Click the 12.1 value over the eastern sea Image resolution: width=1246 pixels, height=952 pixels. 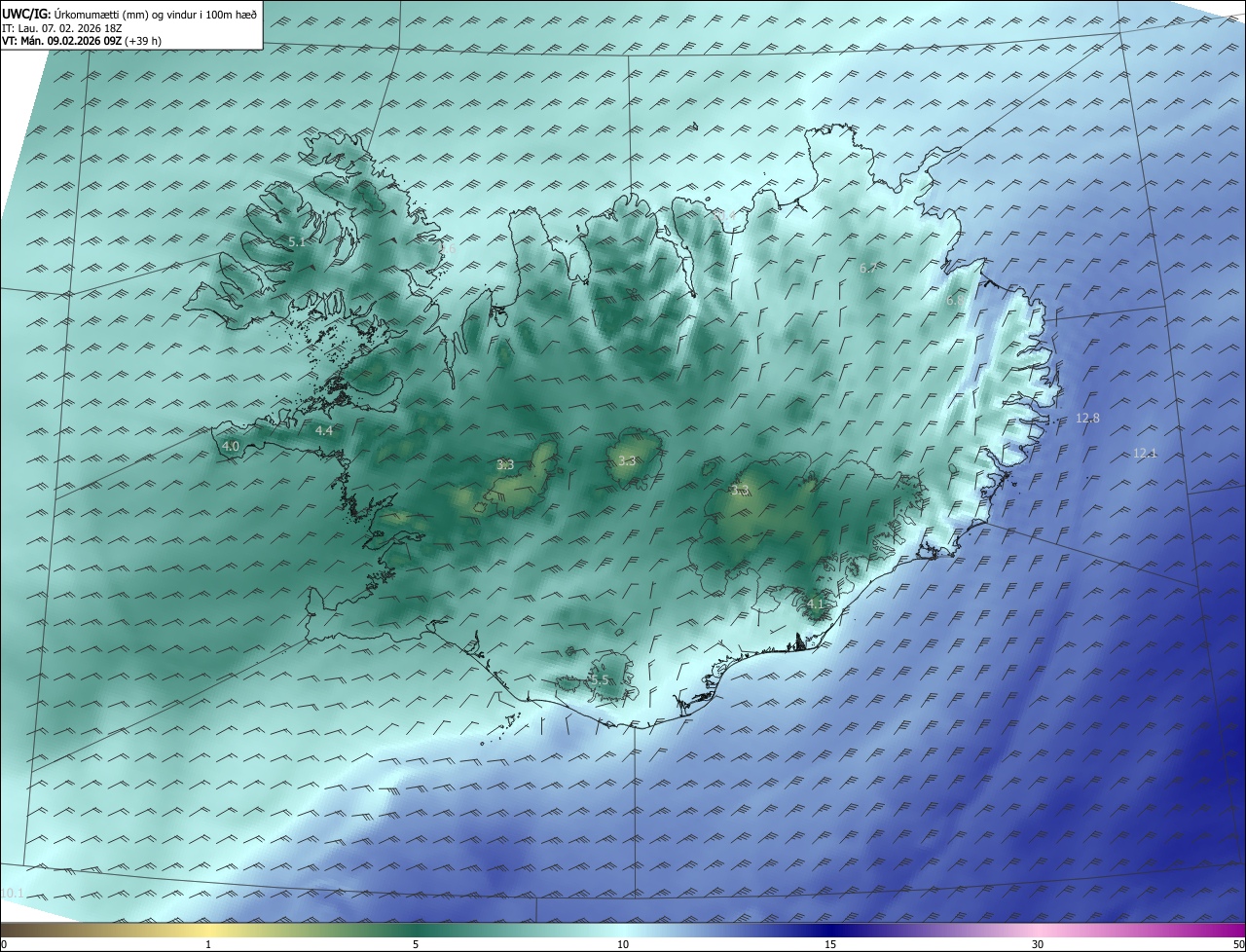pos(1145,453)
